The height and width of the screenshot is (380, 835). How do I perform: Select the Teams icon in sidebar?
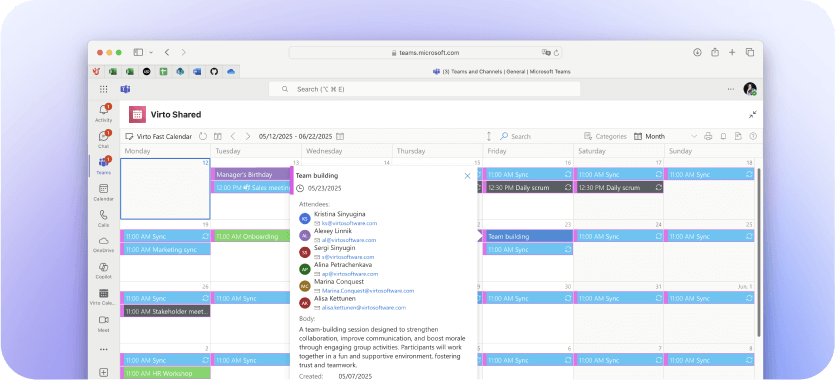pyautogui.click(x=104, y=165)
